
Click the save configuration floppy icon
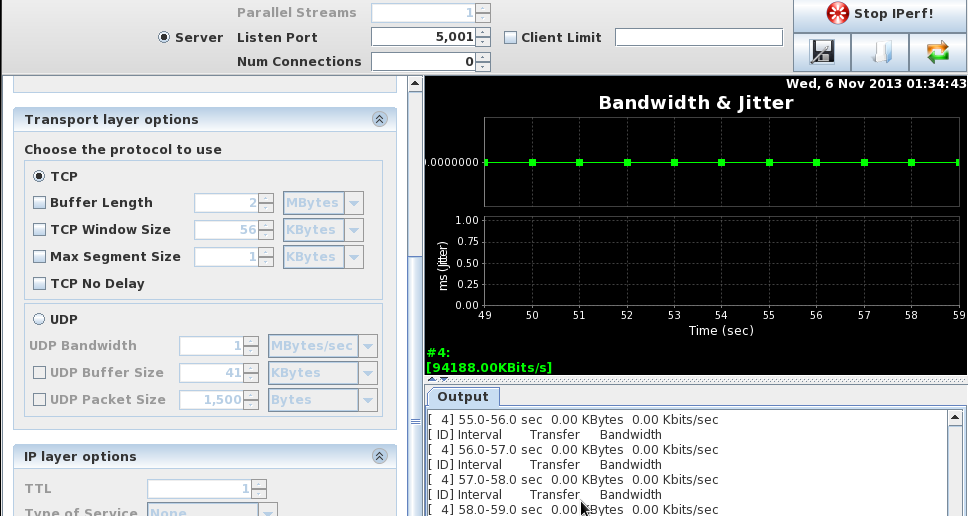coord(822,52)
